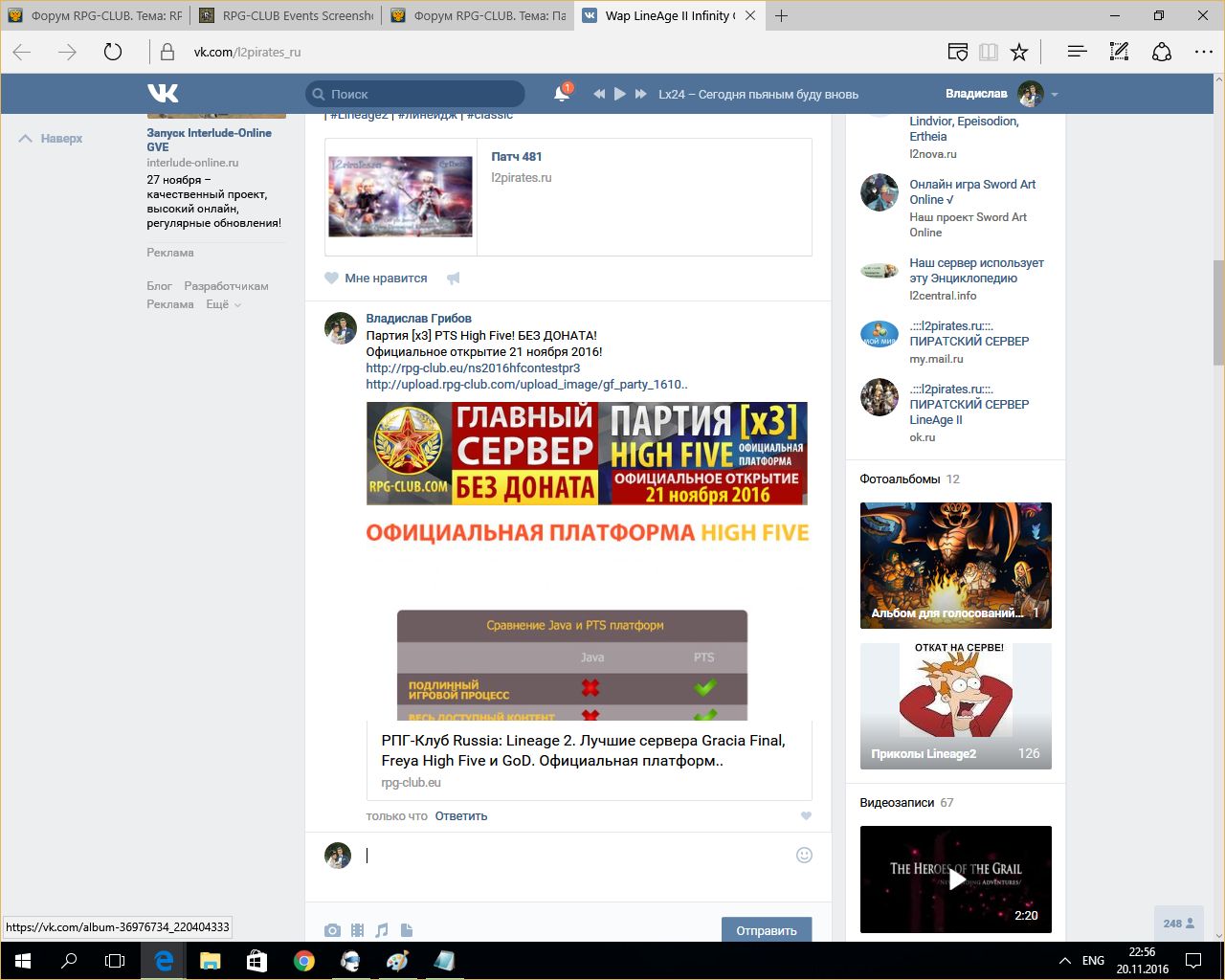Open the Фотоальбомы section header

click(x=900, y=479)
